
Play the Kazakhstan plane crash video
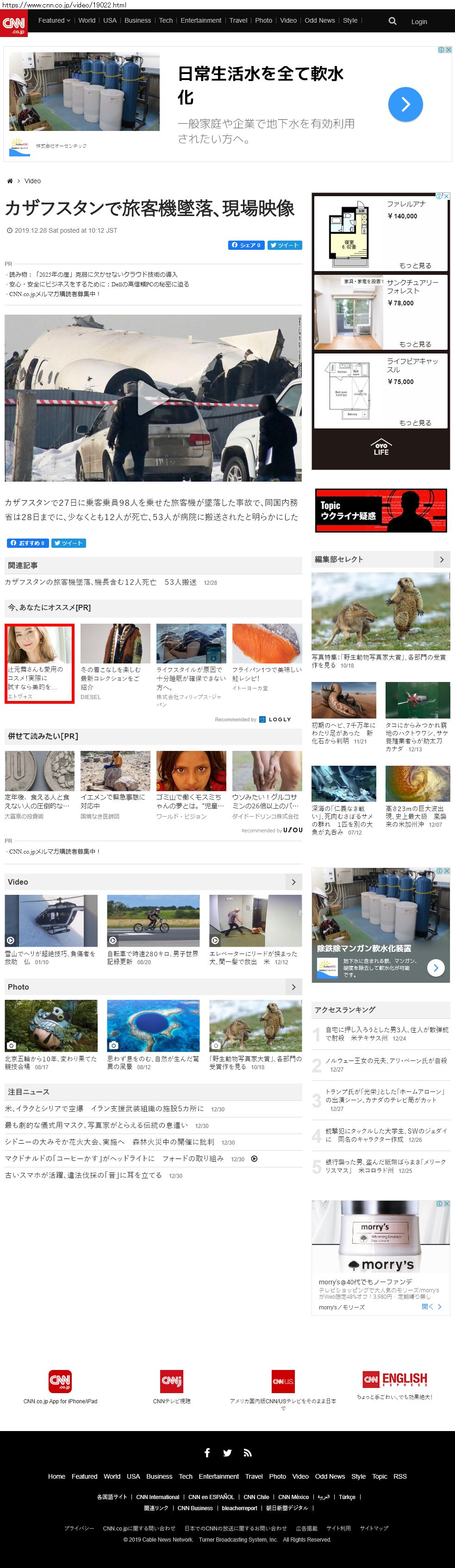(x=153, y=397)
